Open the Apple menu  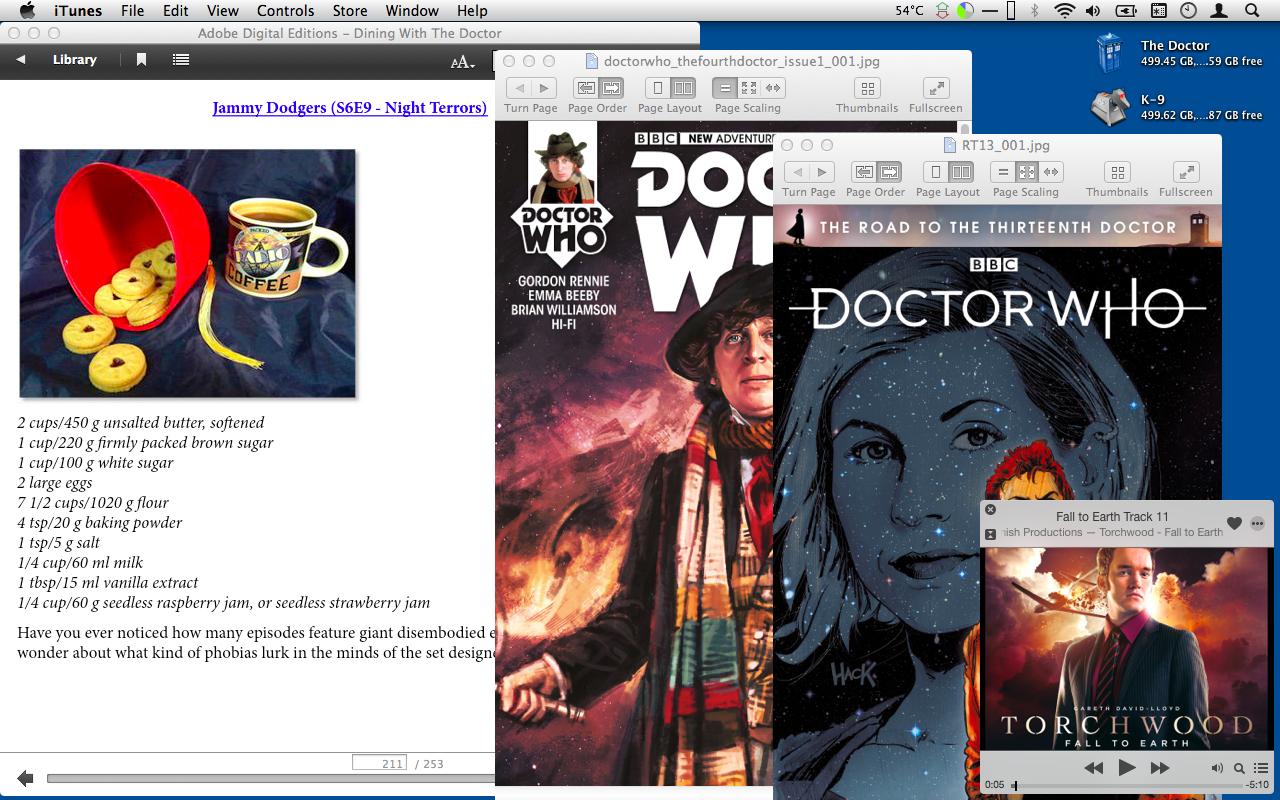27,11
